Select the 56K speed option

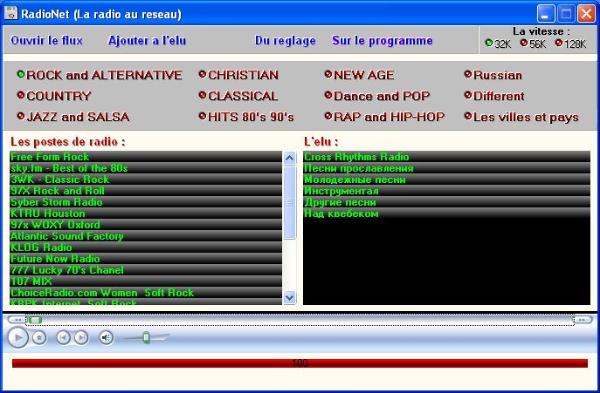(x=533, y=44)
